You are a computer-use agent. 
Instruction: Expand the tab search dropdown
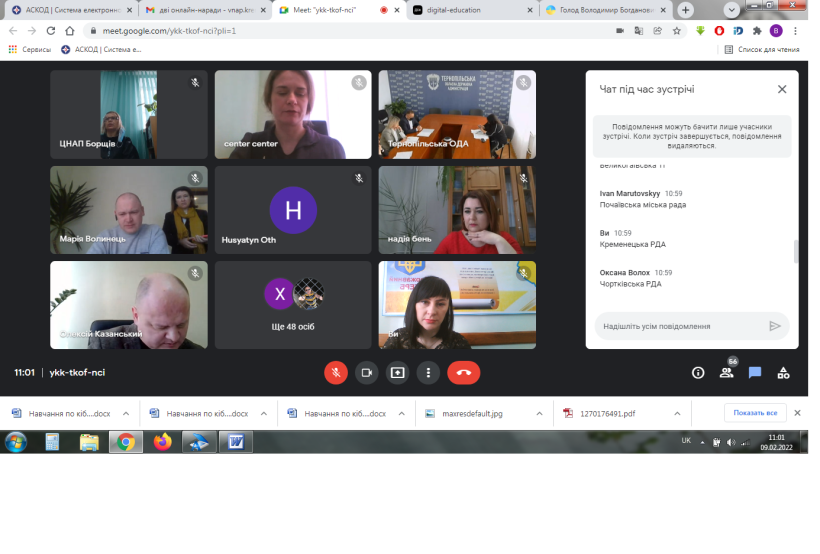731,10
